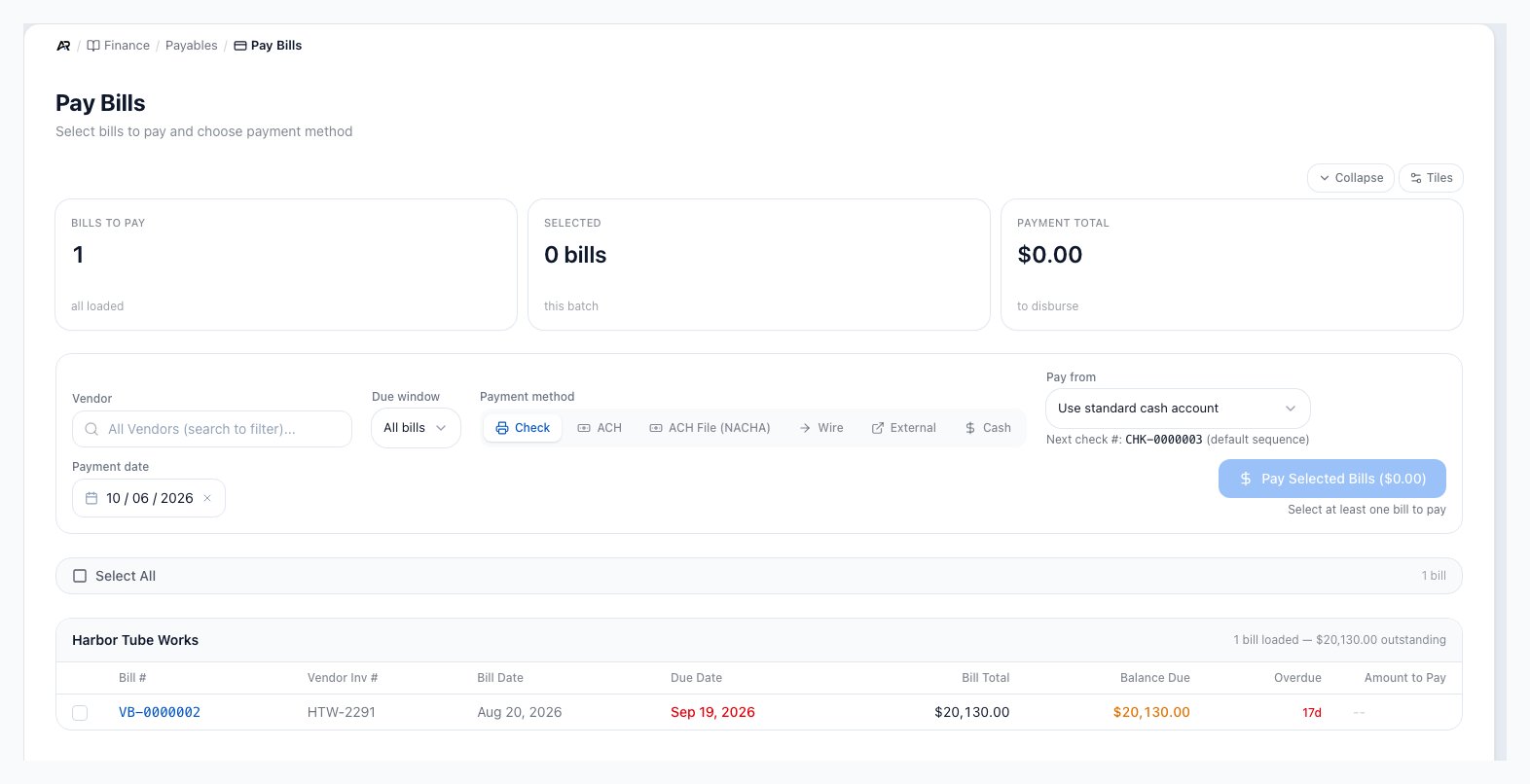This screenshot has width=1530, height=784.
Task: Click check number CHK-0000003
Action: click(x=1164, y=440)
